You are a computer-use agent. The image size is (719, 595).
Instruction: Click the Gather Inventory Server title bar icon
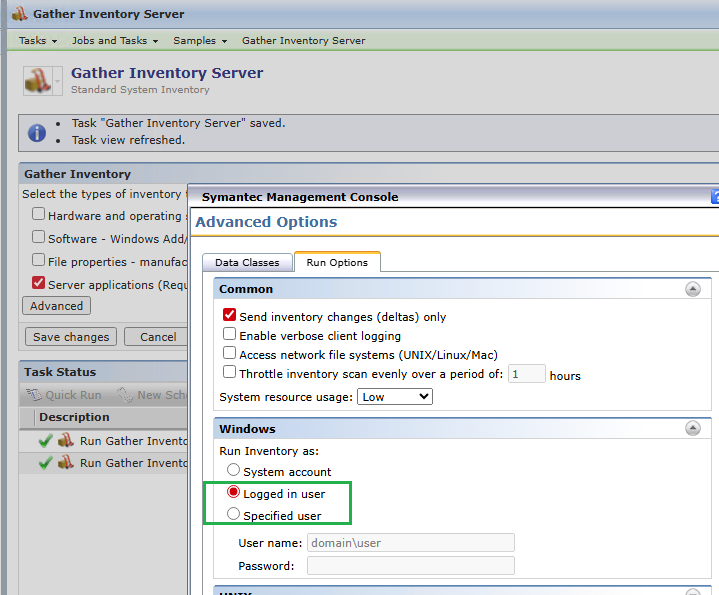point(19,13)
